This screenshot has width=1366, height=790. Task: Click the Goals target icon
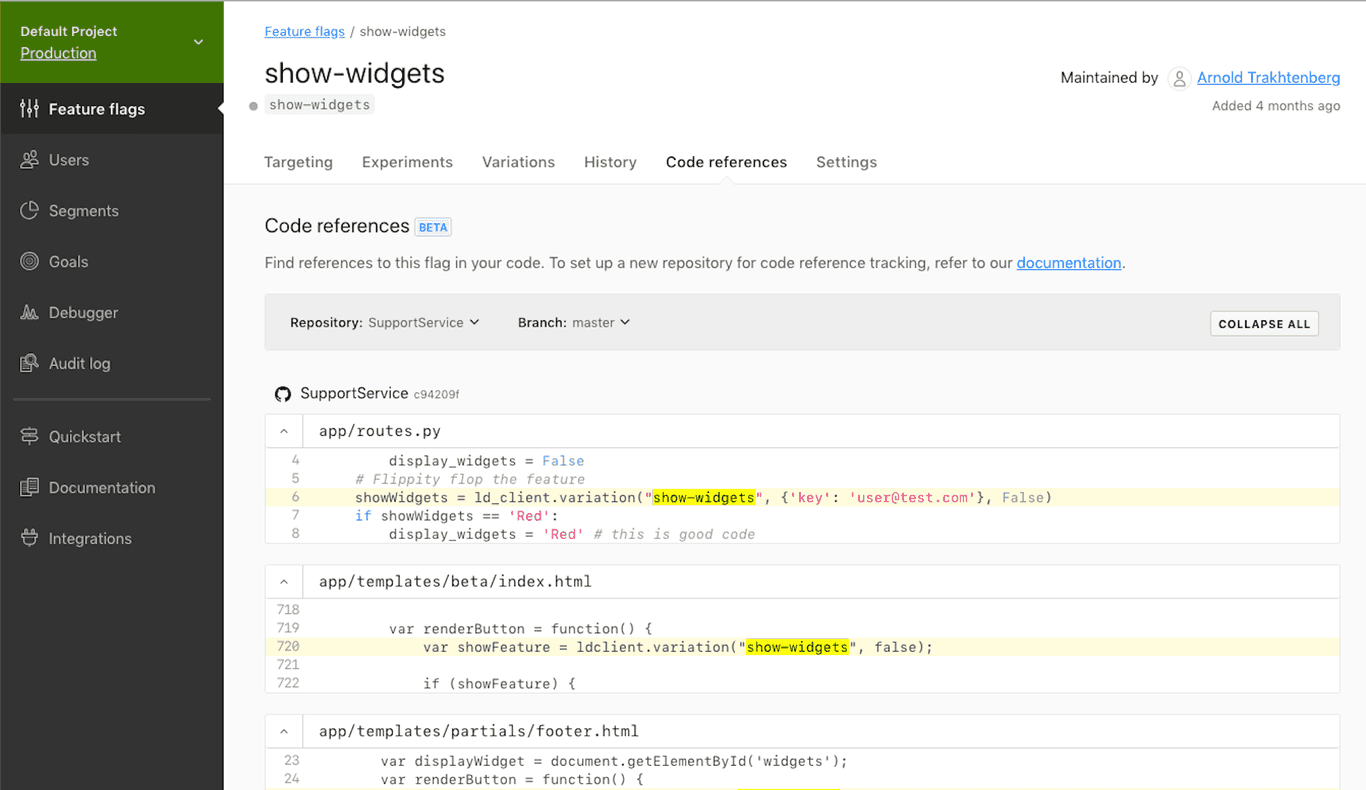pyautogui.click(x=31, y=261)
